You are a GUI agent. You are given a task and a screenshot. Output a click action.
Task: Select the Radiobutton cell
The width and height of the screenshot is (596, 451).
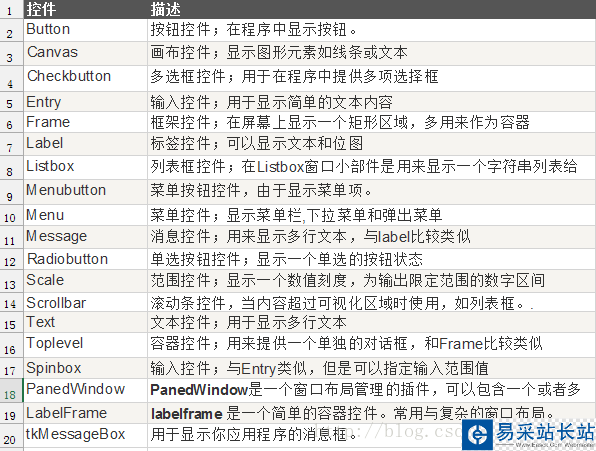point(86,259)
